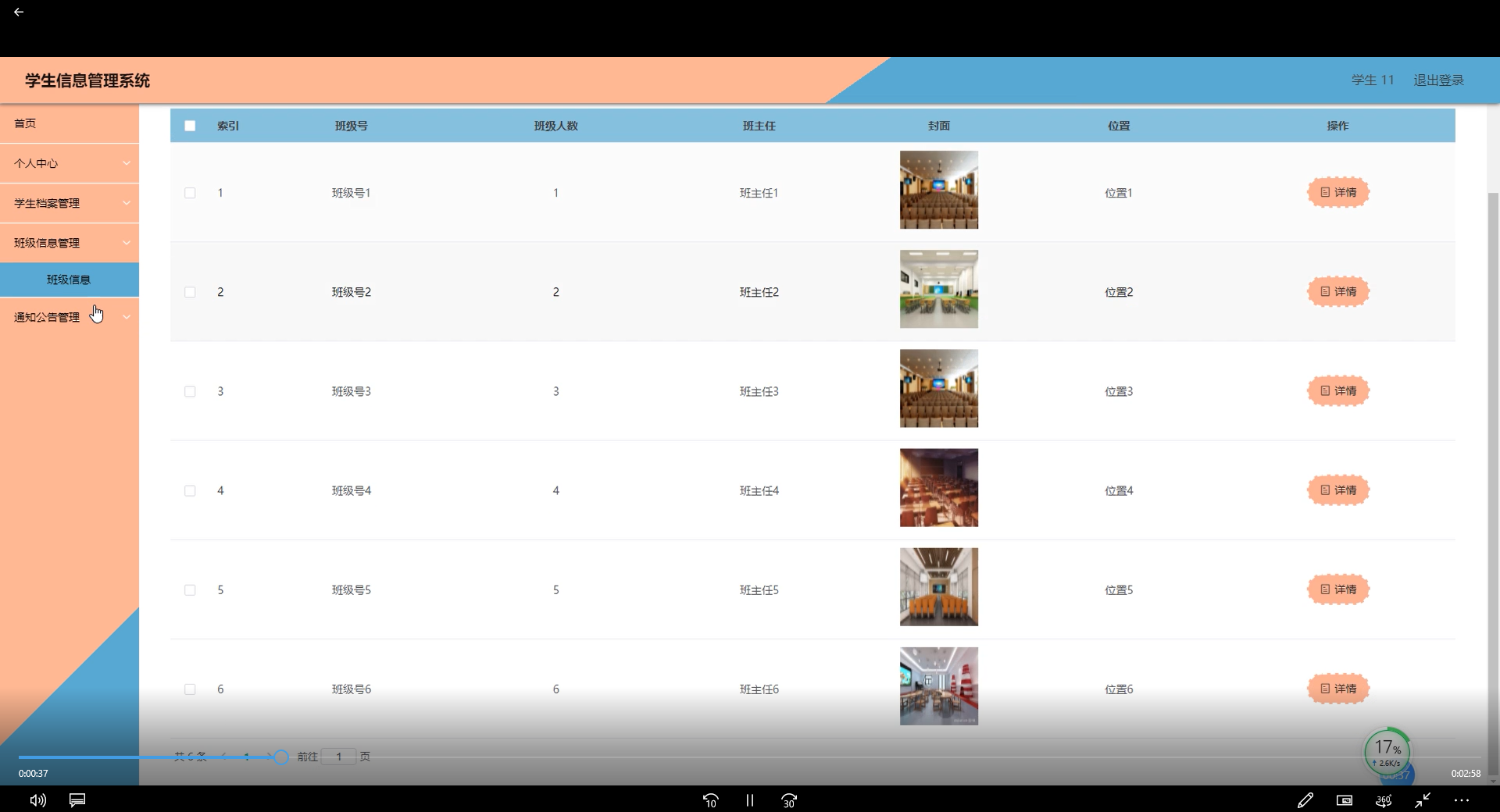Click the video progress slider handle
Image resolution: width=1500 pixels, height=812 pixels.
coord(281,757)
